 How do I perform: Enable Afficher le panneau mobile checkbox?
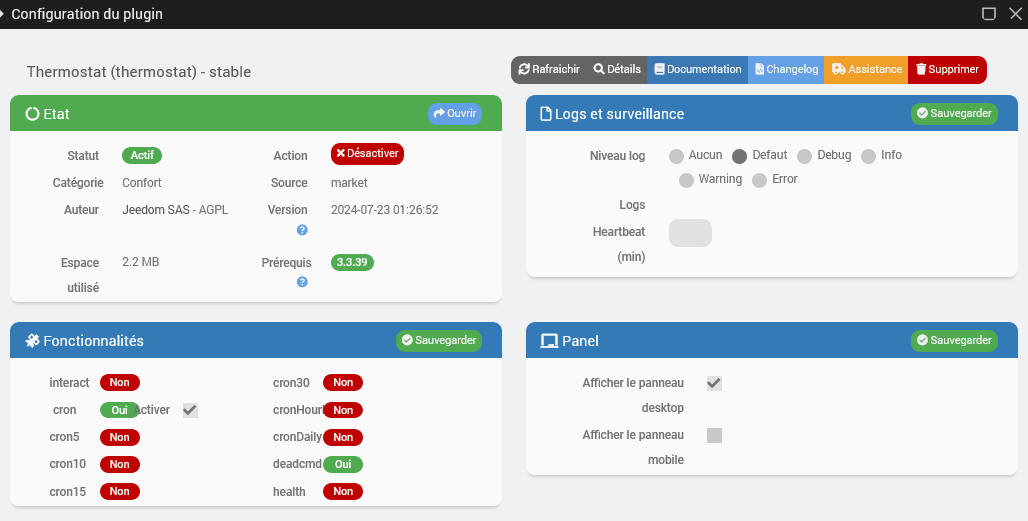tap(715, 435)
